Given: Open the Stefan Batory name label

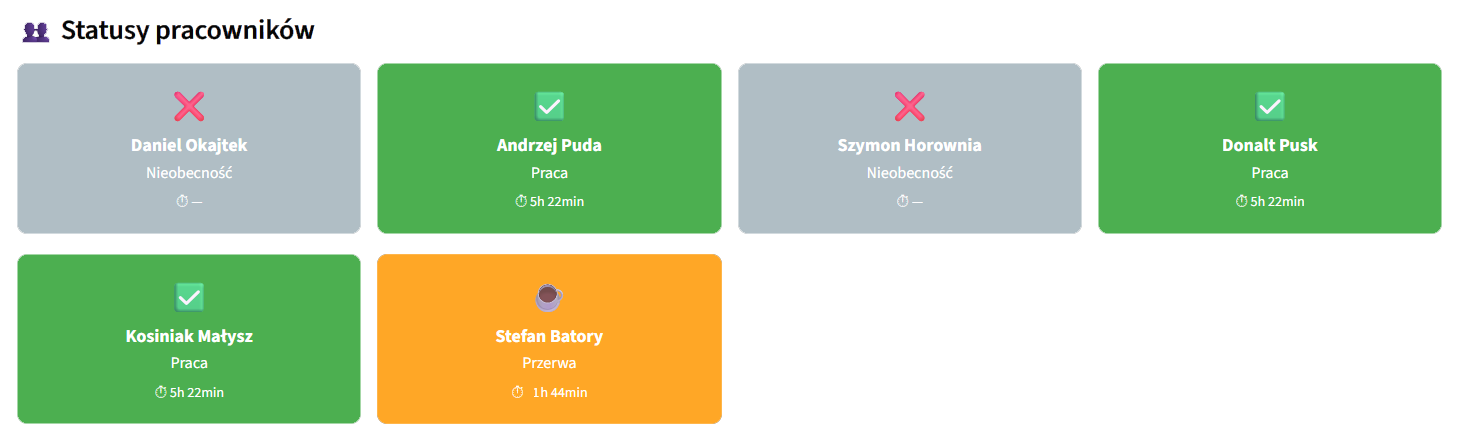Looking at the screenshot, I should tap(549, 337).
